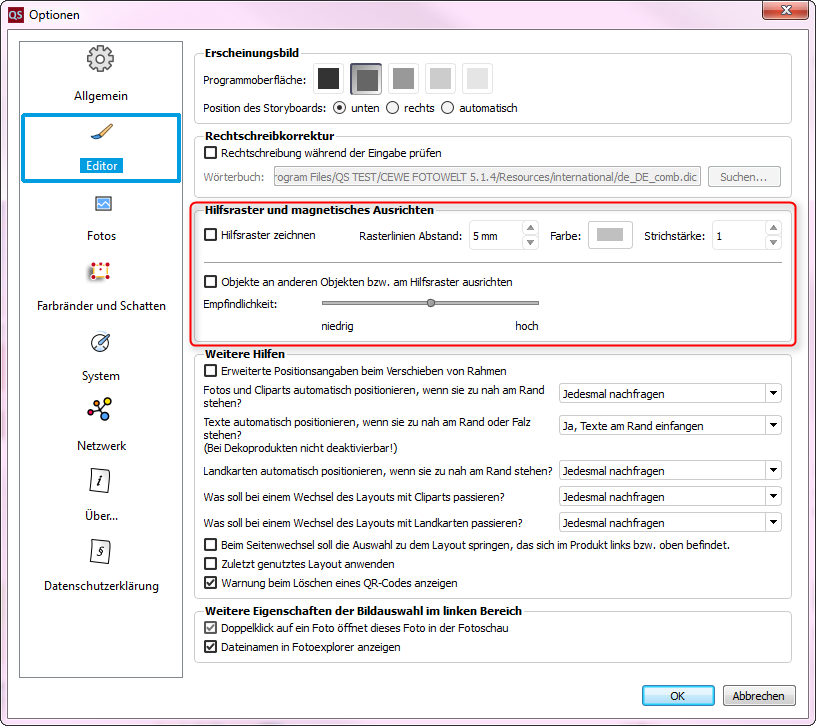Choose the selected dark gray interface swatch
Image resolution: width=816 pixels, height=726 pixels.
[366, 79]
